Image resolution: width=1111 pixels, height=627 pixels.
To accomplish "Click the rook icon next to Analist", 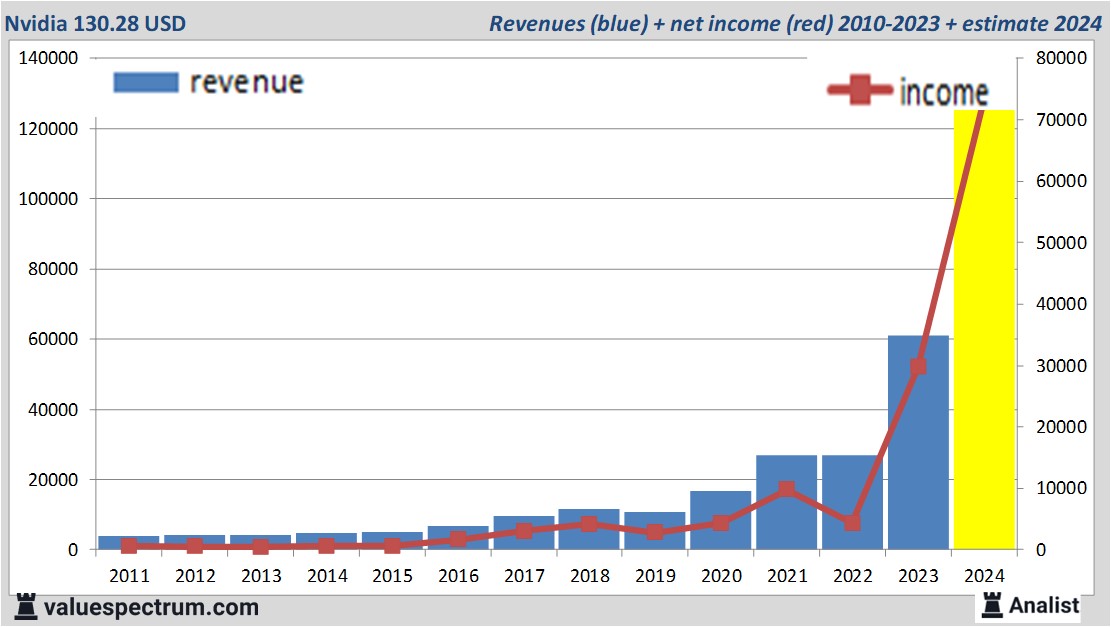I will (992, 605).
